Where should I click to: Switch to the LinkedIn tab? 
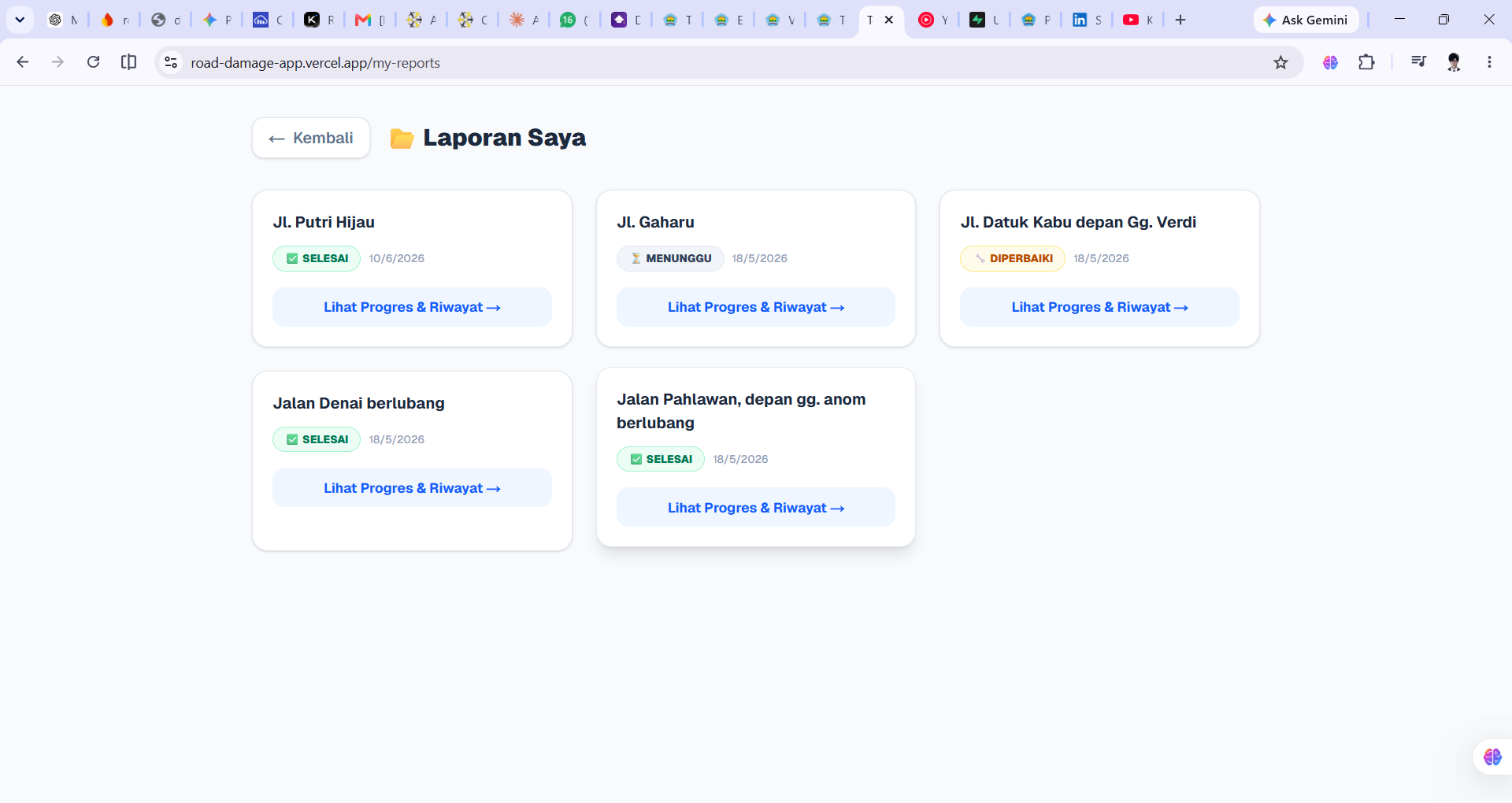1088,20
